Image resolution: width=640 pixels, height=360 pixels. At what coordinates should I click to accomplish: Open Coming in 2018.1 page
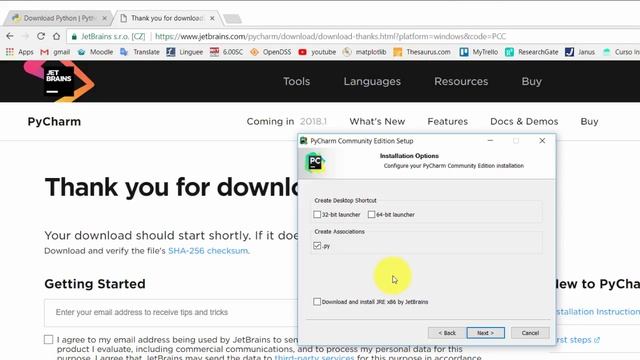click(x=287, y=122)
